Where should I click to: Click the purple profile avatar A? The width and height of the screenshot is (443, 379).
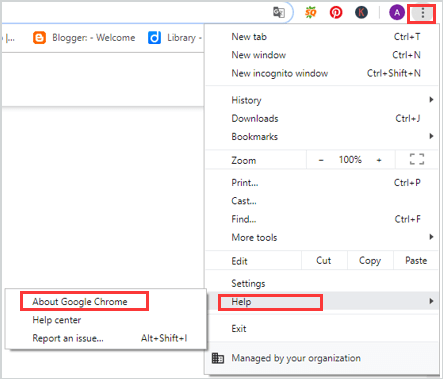click(x=397, y=13)
